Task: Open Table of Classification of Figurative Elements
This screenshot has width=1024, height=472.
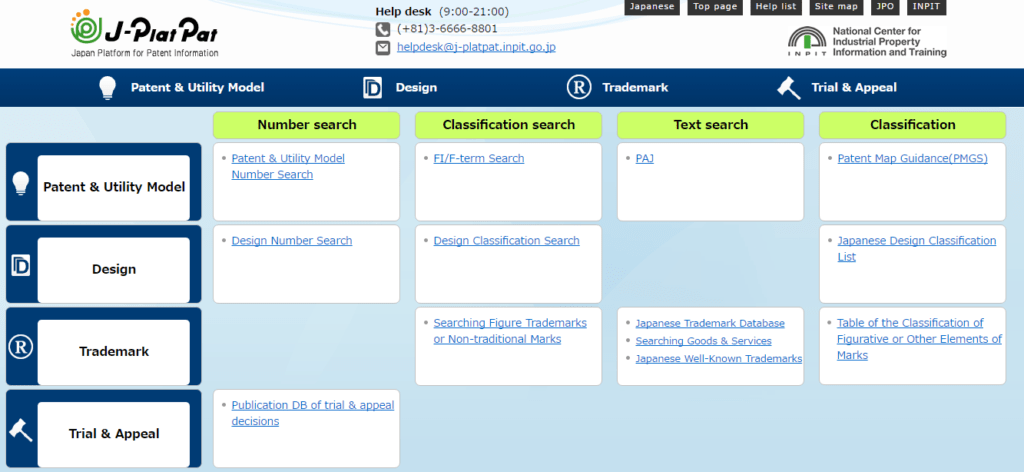Action: 920,339
